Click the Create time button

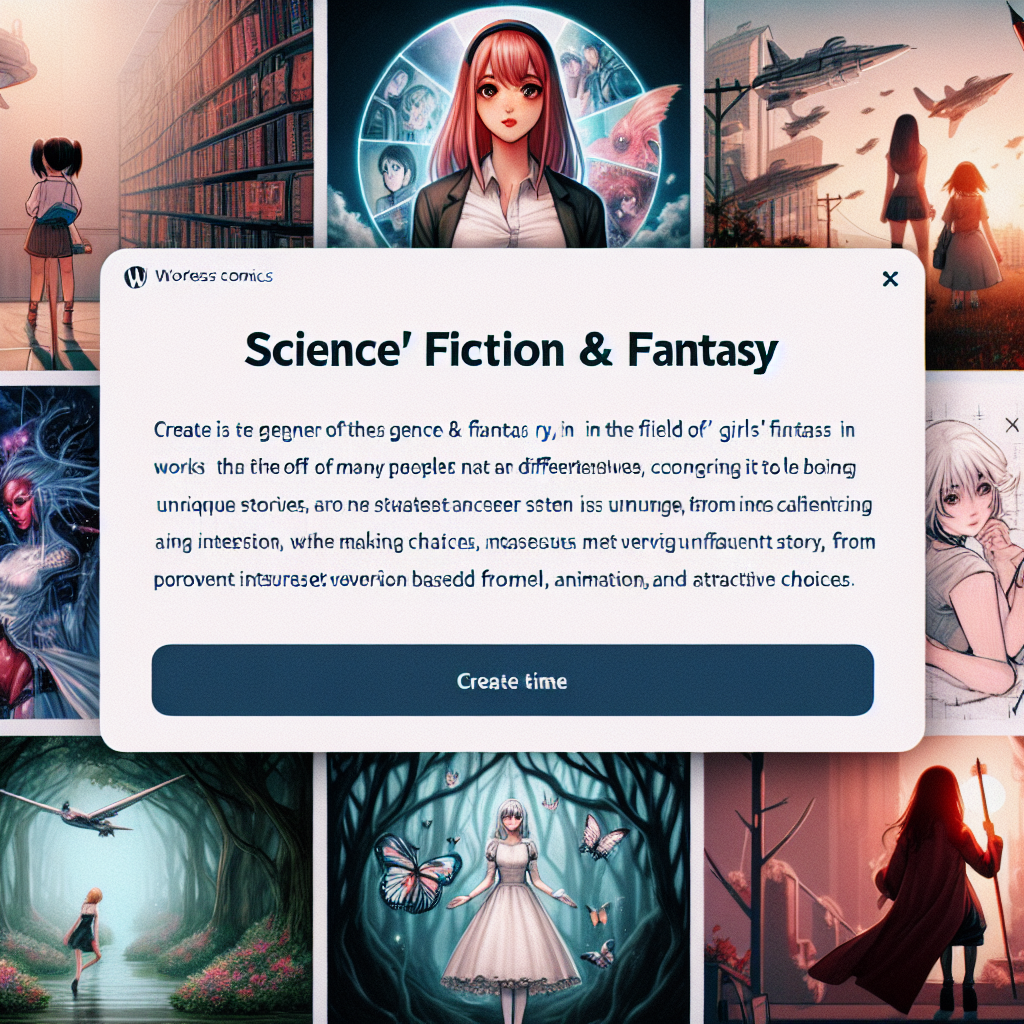[513, 680]
